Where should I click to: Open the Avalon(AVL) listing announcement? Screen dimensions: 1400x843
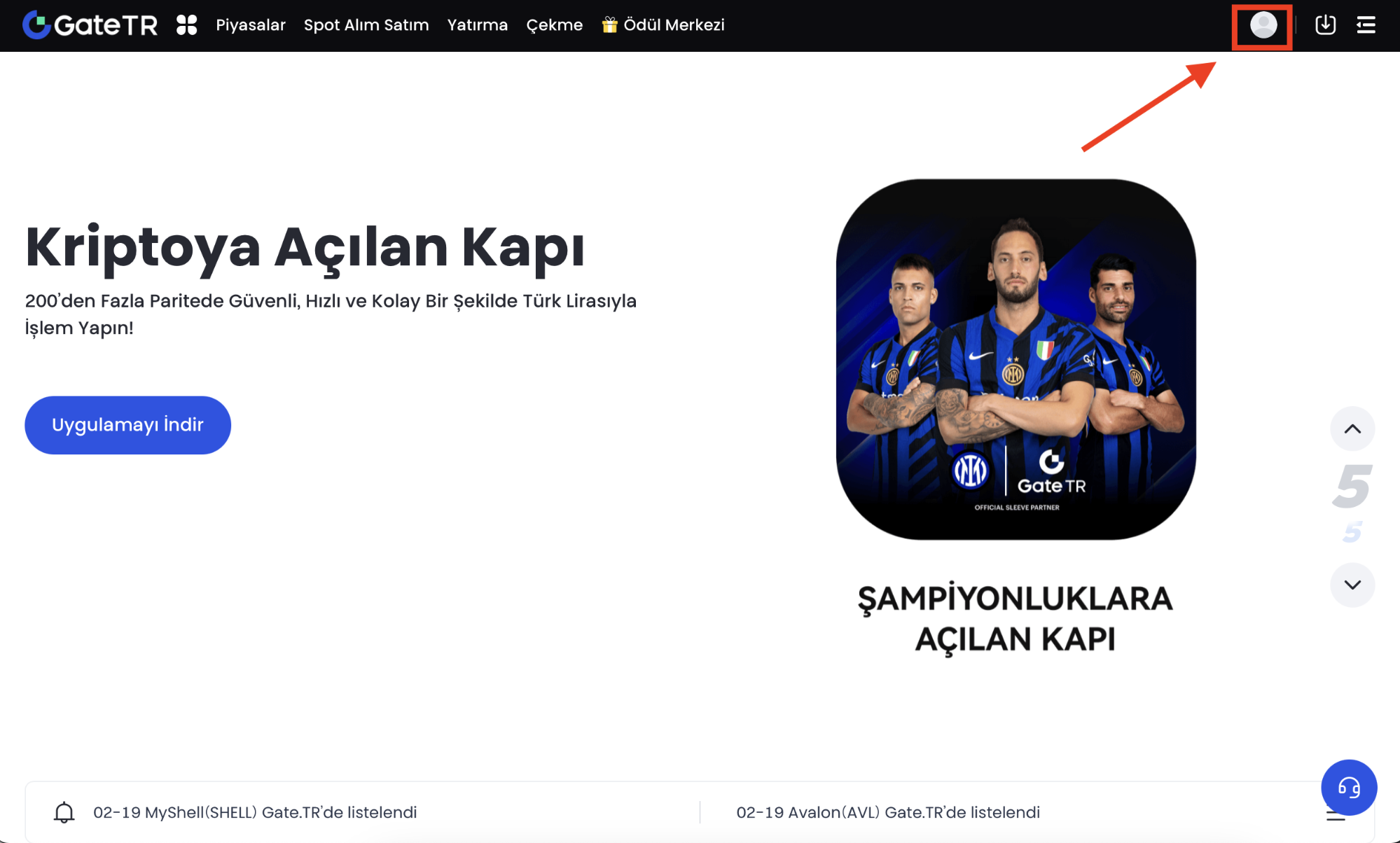click(x=888, y=812)
